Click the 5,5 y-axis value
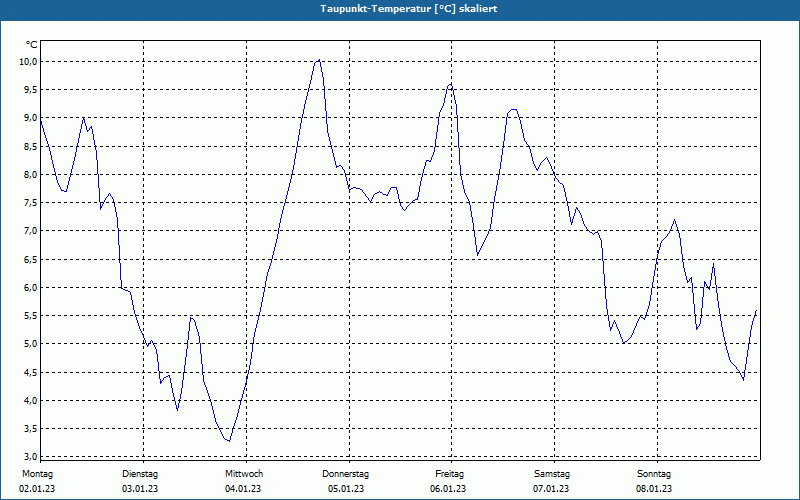The height and width of the screenshot is (500, 800). click(x=31, y=315)
